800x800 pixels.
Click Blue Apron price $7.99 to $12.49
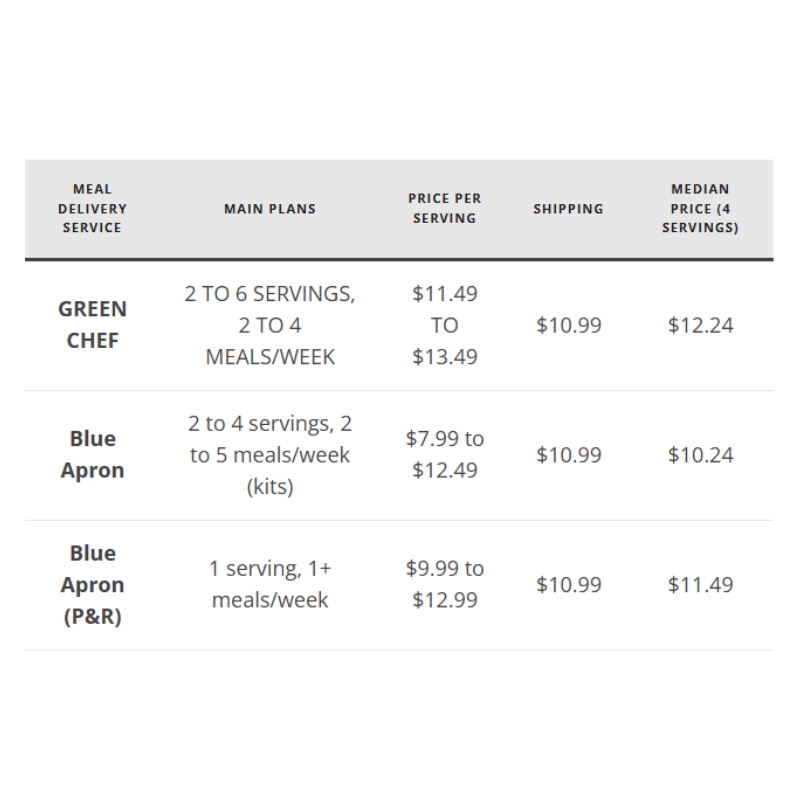[x=444, y=455]
